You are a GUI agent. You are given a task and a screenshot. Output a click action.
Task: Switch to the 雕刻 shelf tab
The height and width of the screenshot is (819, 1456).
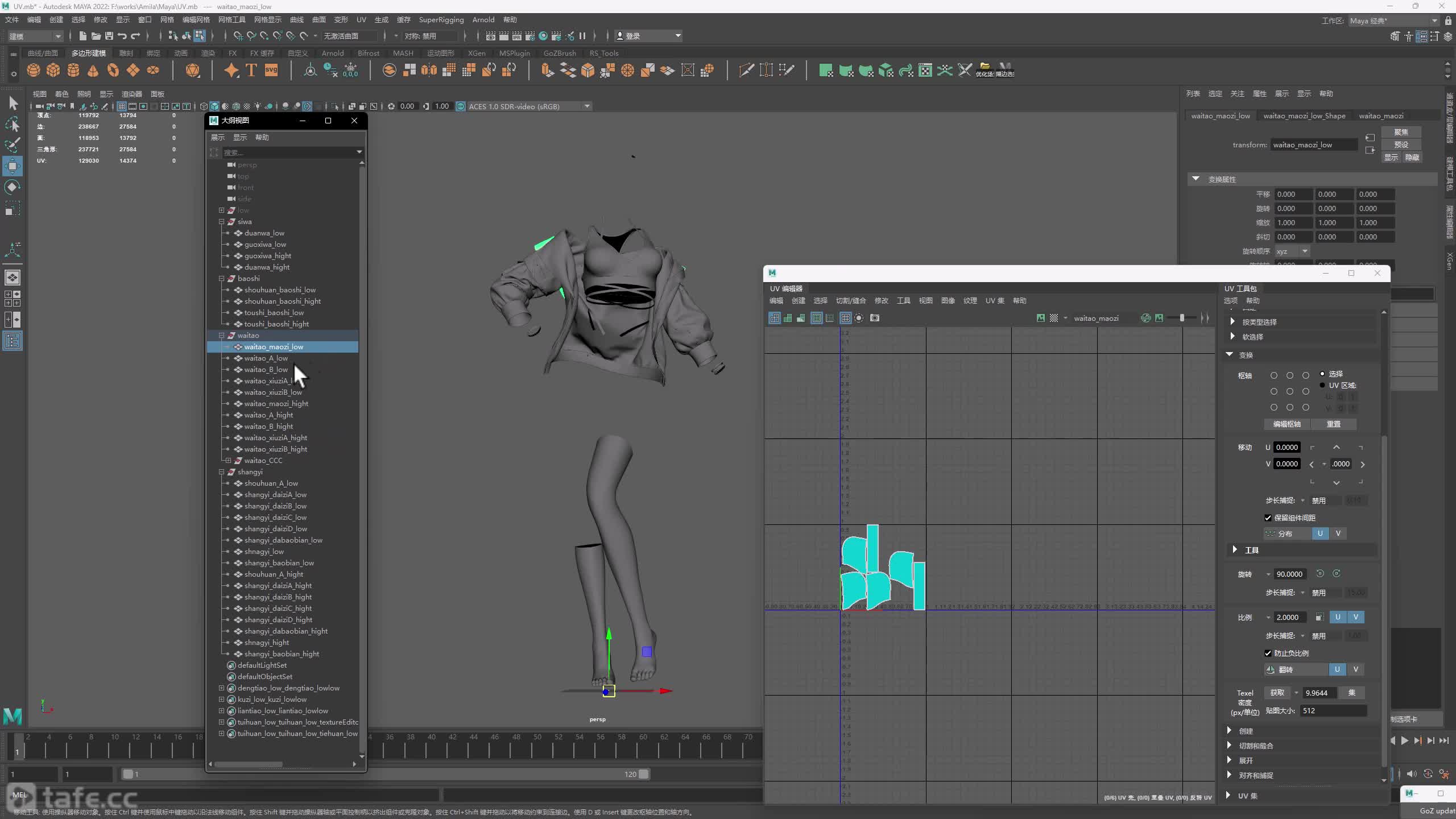126,53
